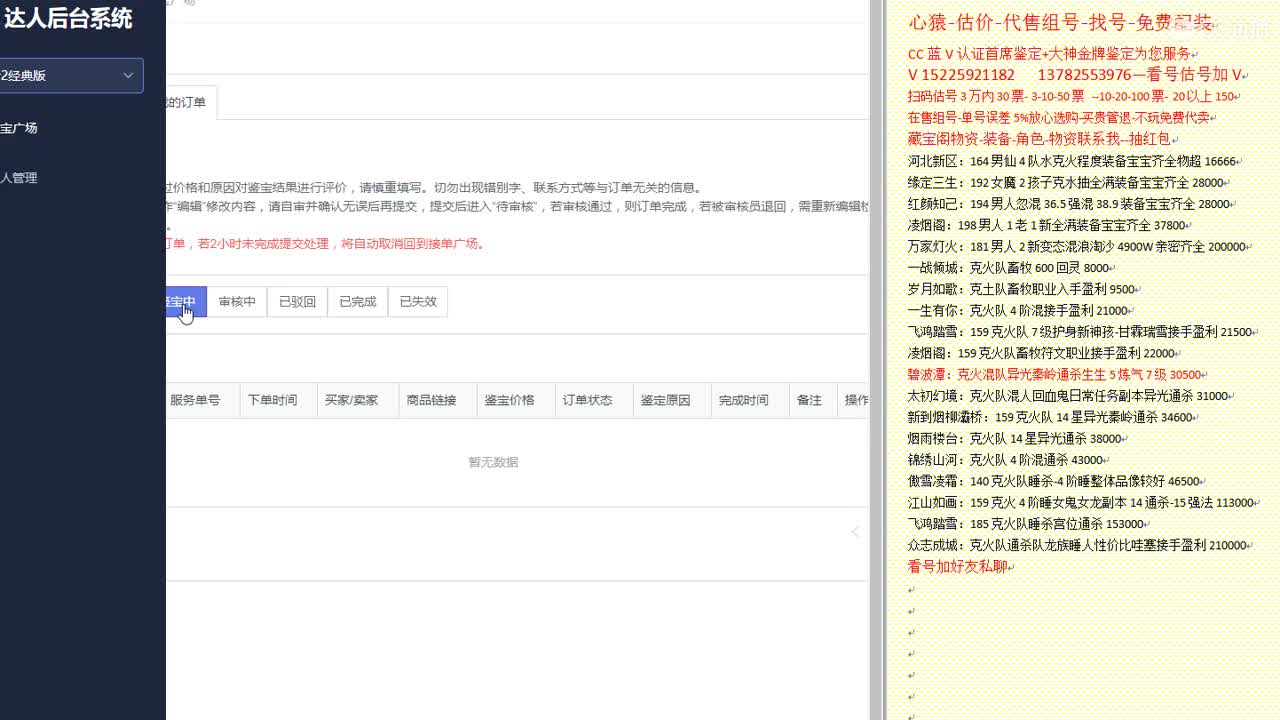Click the 达人后台系统 title
The width and height of the screenshot is (1280, 720).
click(x=68, y=18)
